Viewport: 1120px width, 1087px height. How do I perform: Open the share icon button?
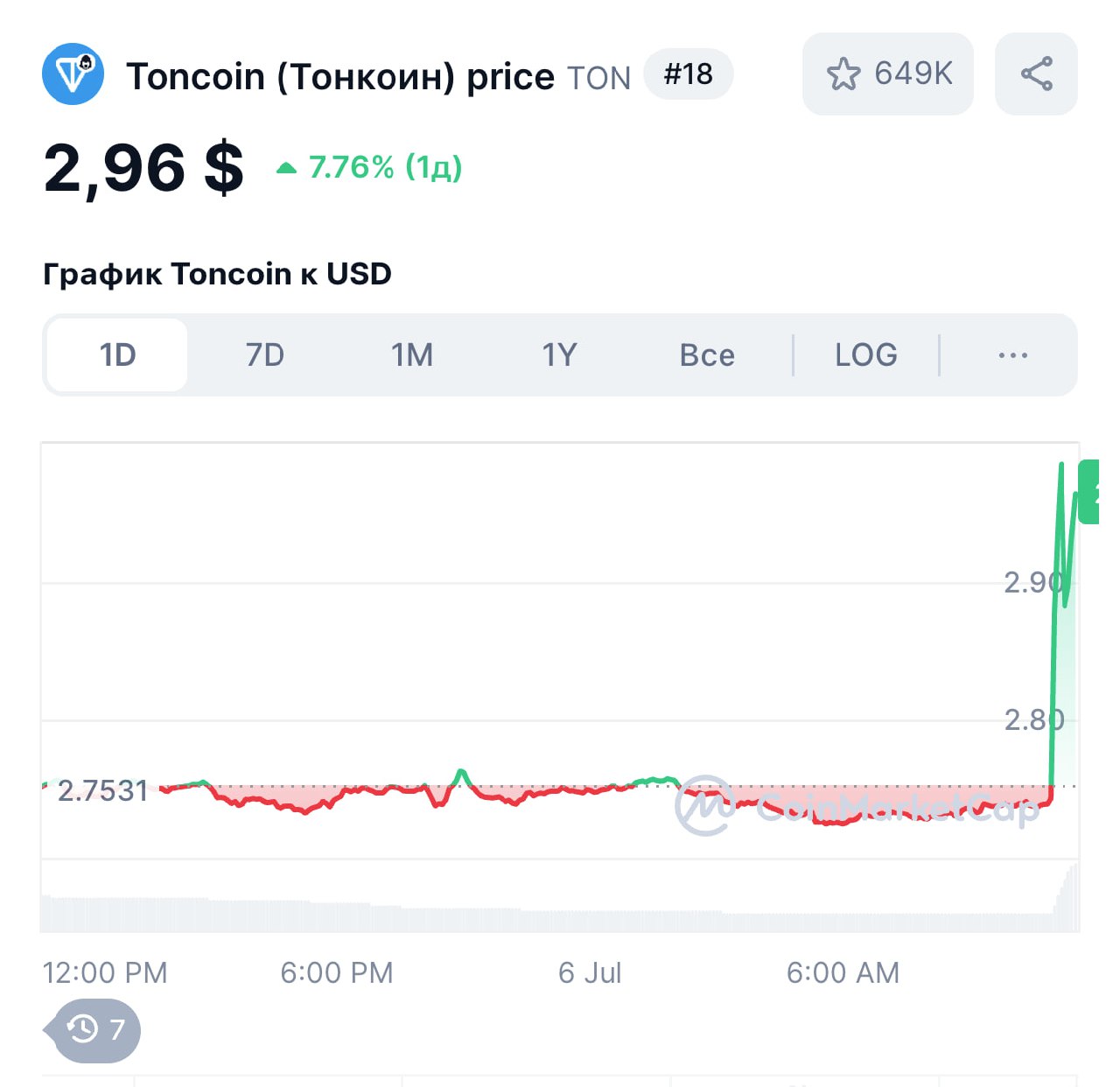click(x=1036, y=74)
